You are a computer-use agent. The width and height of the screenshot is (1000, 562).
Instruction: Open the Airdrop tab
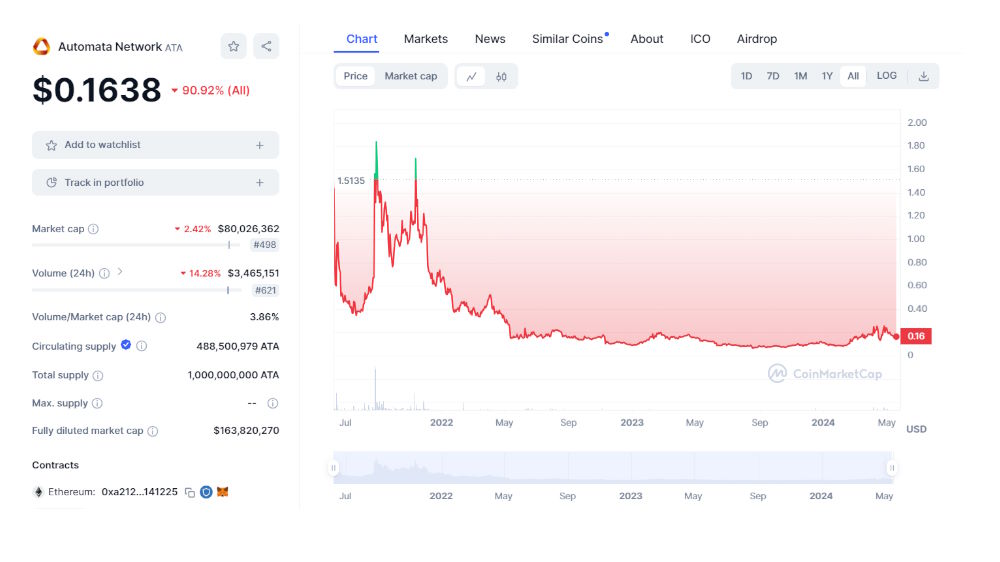pyautogui.click(x=757, y=39)
